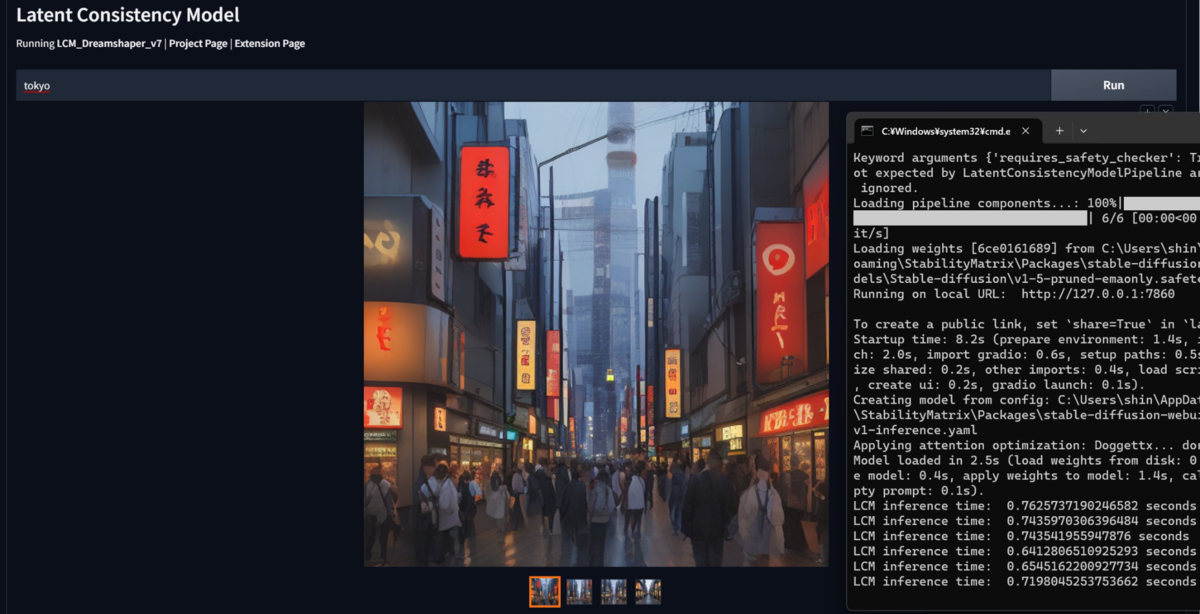Viewport: 1200px width, 614px height.
Task: Click the gallery close X icon above terminal
Action: click(1166, 110)
